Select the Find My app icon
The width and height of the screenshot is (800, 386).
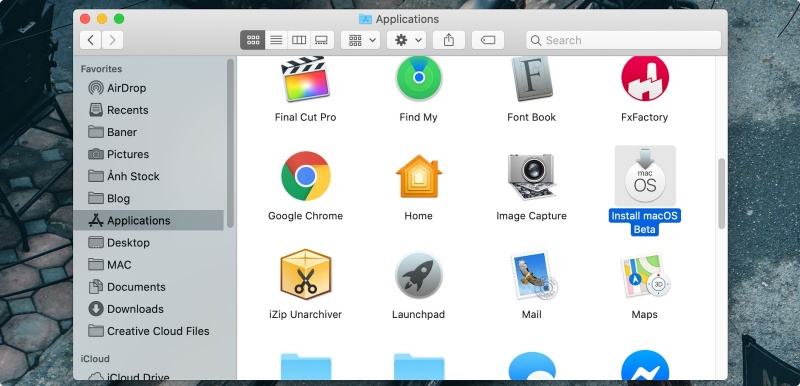click(418, 79)
